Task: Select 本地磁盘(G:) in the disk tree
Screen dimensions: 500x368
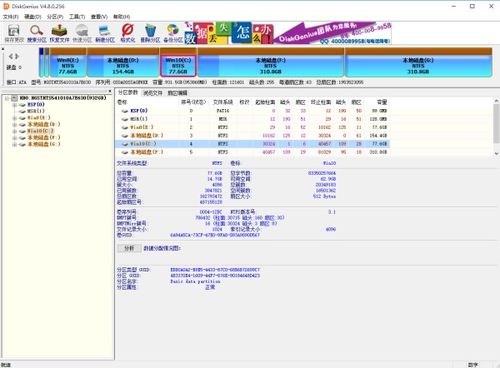Action: point(44,144)
